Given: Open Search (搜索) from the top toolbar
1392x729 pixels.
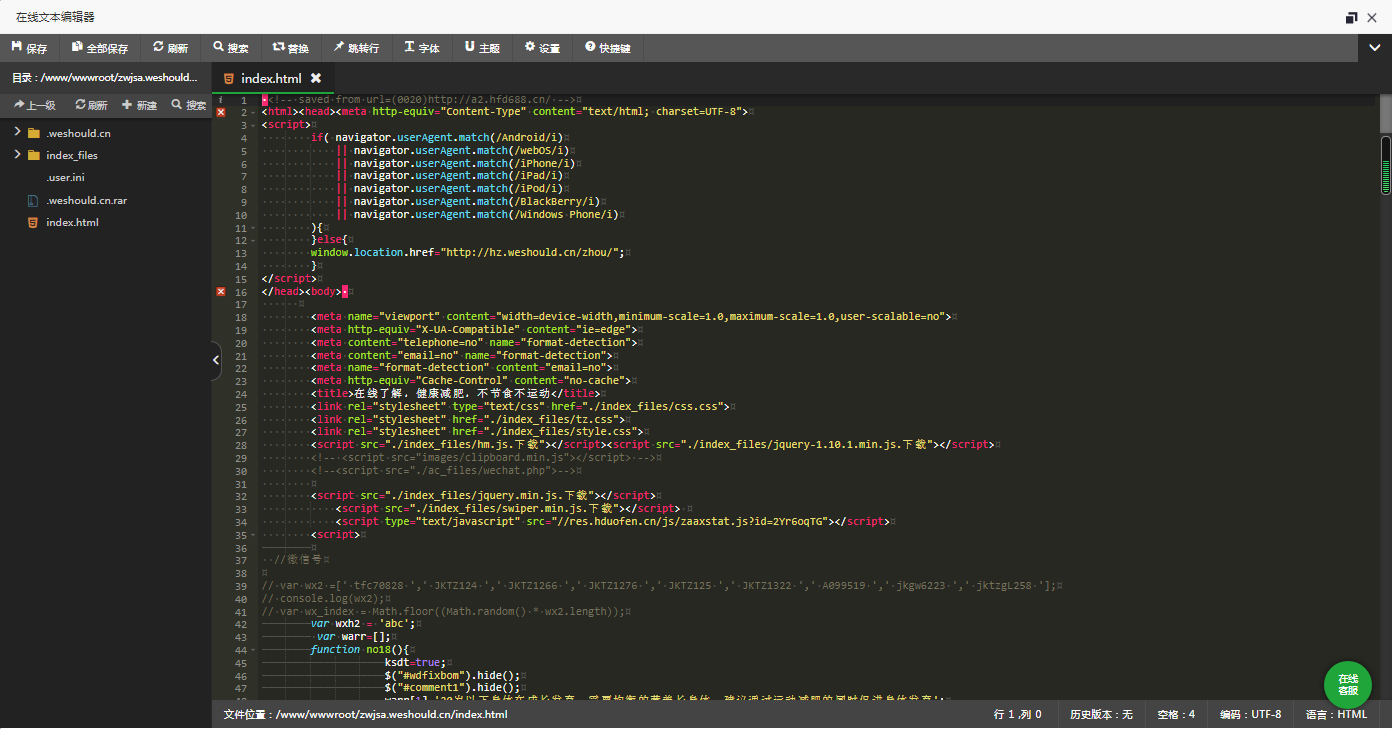Looking at the screenshot, I should pos(231,48).
